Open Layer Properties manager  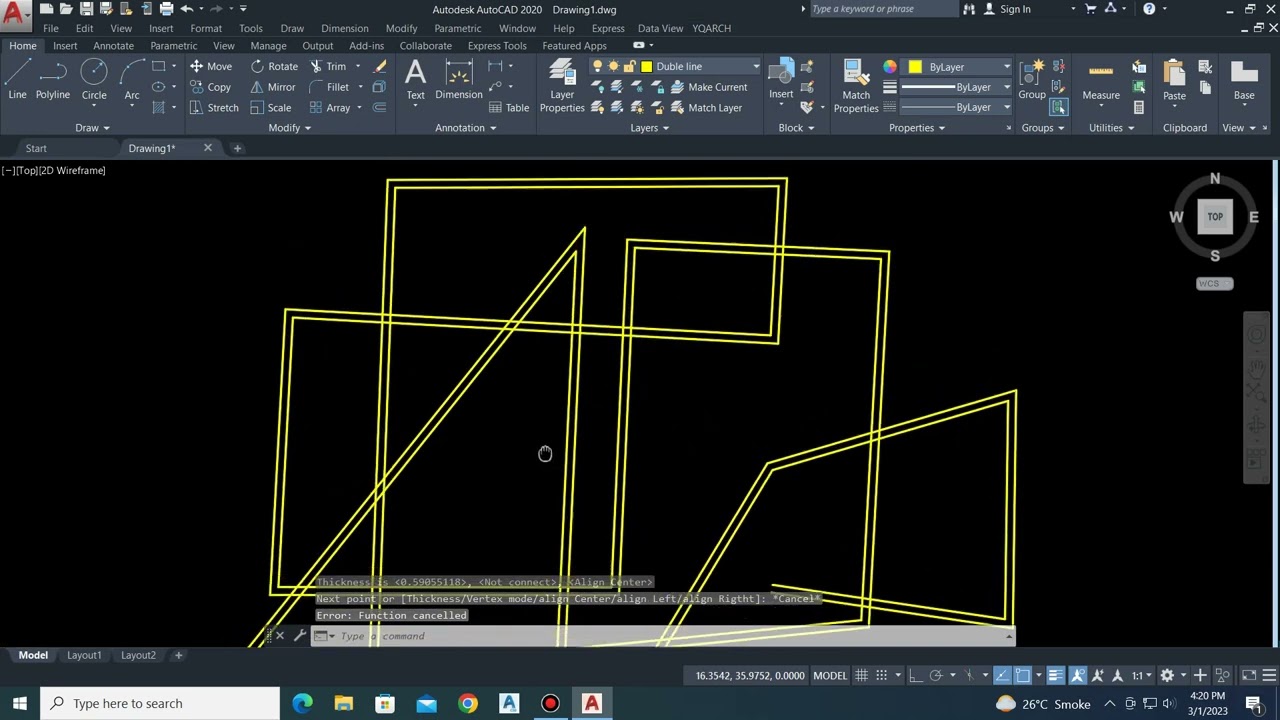562,86
